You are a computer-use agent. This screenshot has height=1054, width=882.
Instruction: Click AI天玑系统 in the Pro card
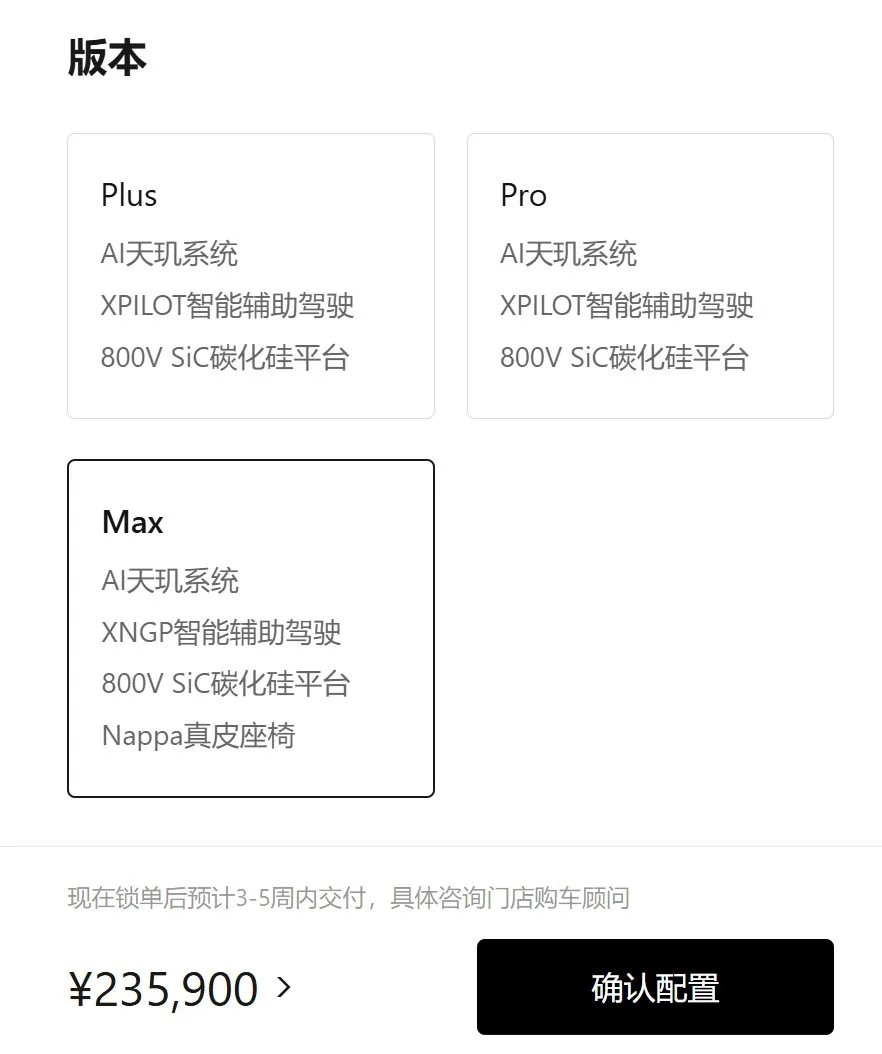pos(568,253)
